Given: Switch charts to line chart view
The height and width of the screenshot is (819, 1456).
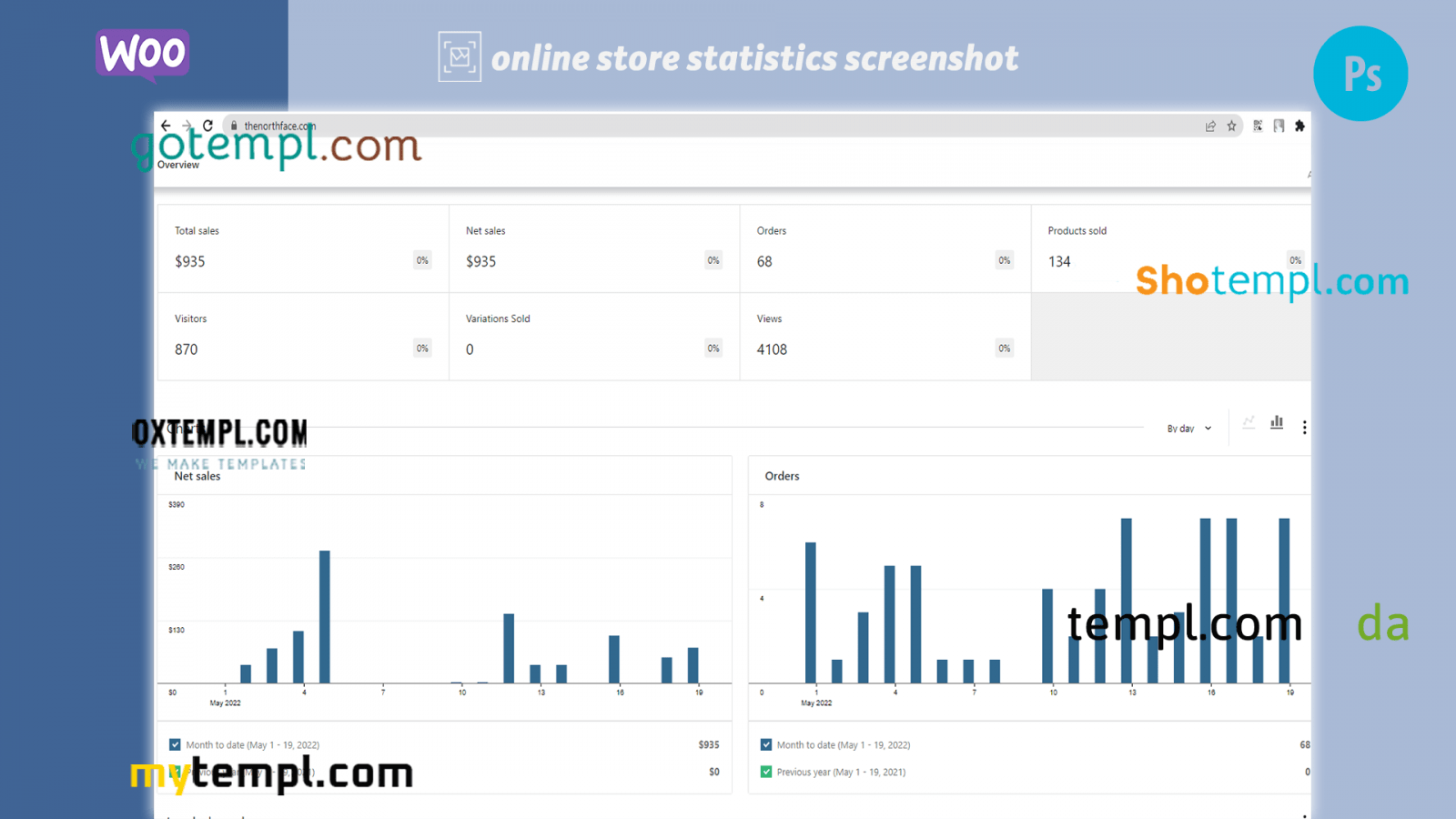Looking at the screenshot, I should [x=1249, y=422].
